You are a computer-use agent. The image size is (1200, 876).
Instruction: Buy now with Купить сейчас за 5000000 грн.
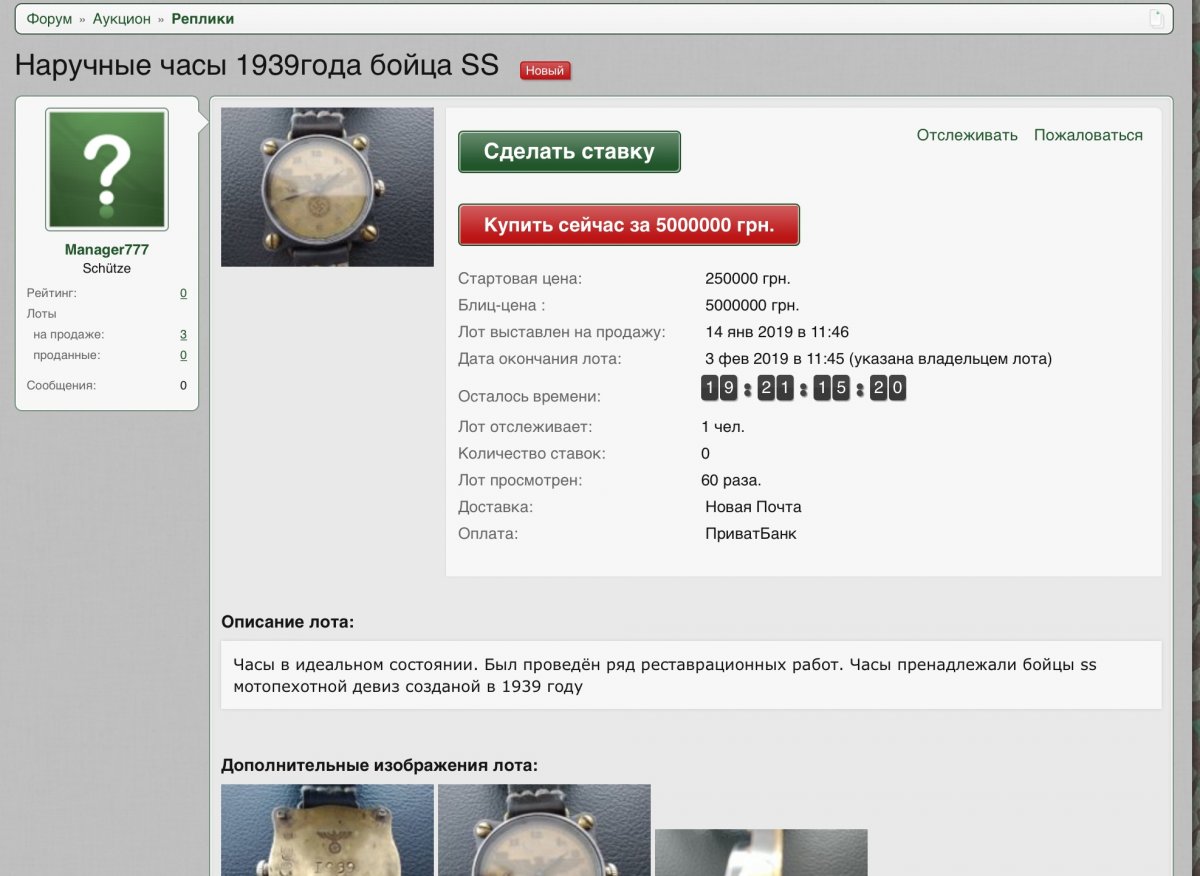[x=629, y=225]
